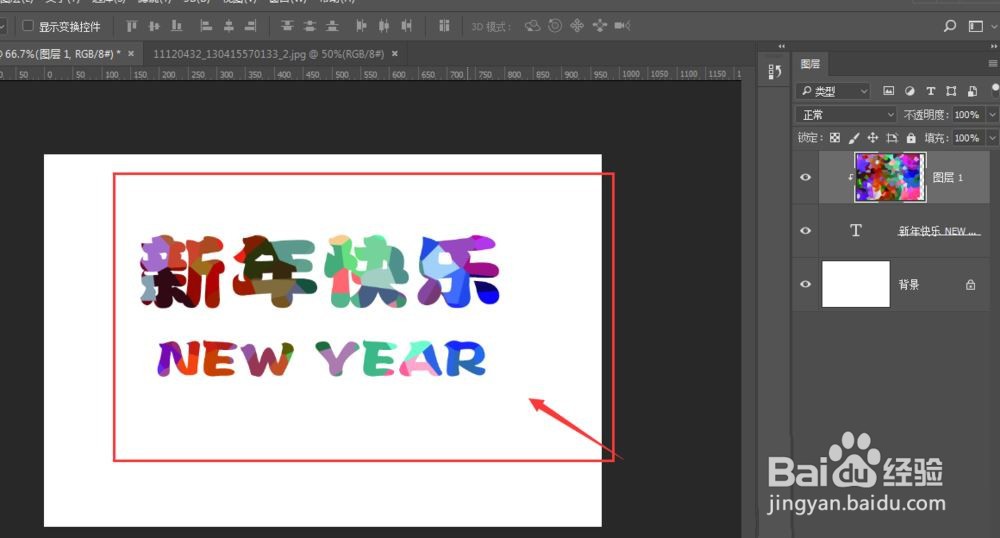Open the search magnifier icon in options bar

(x=950, y=26)
